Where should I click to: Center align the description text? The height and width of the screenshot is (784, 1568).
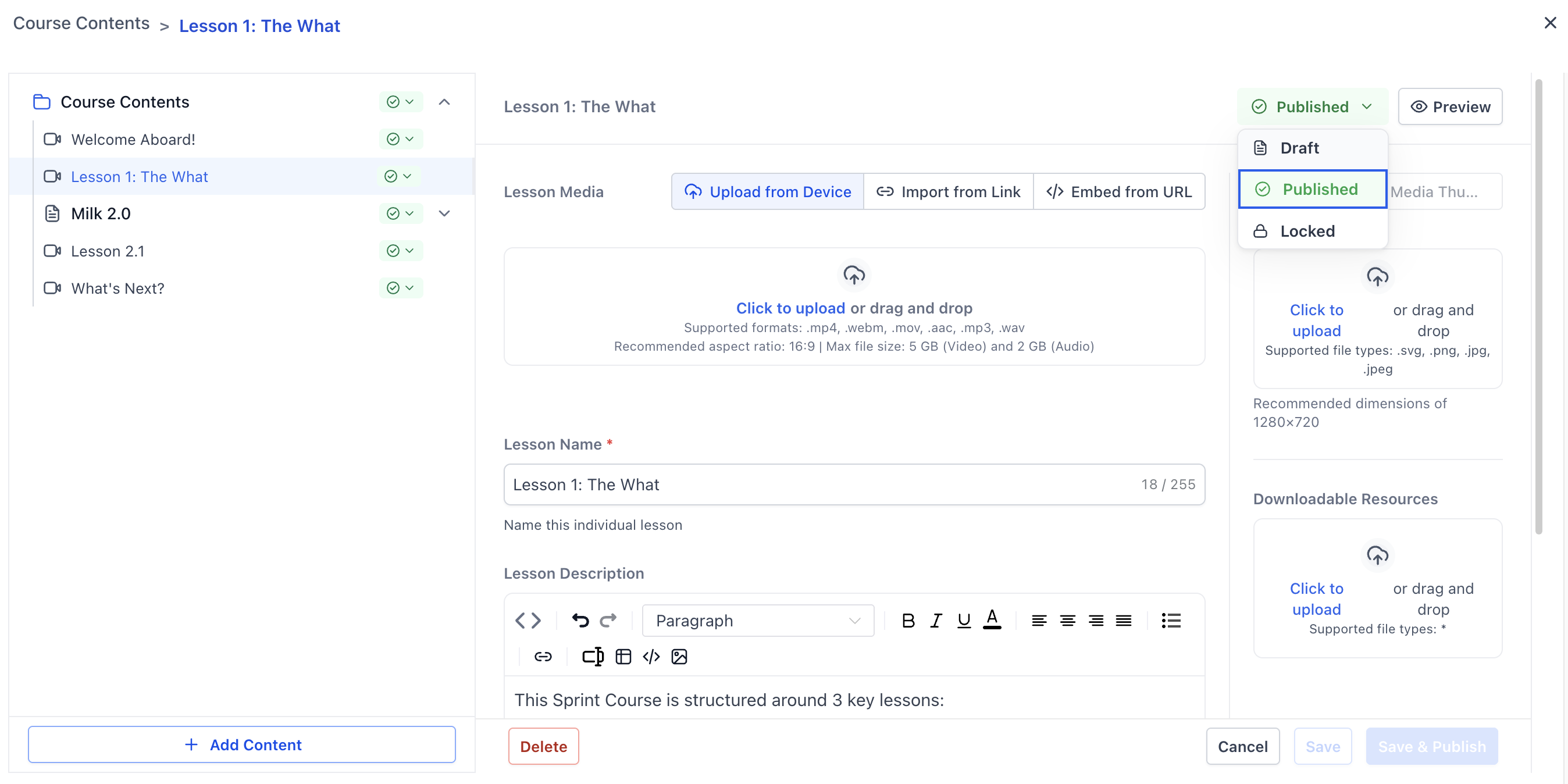[1067, 620]
